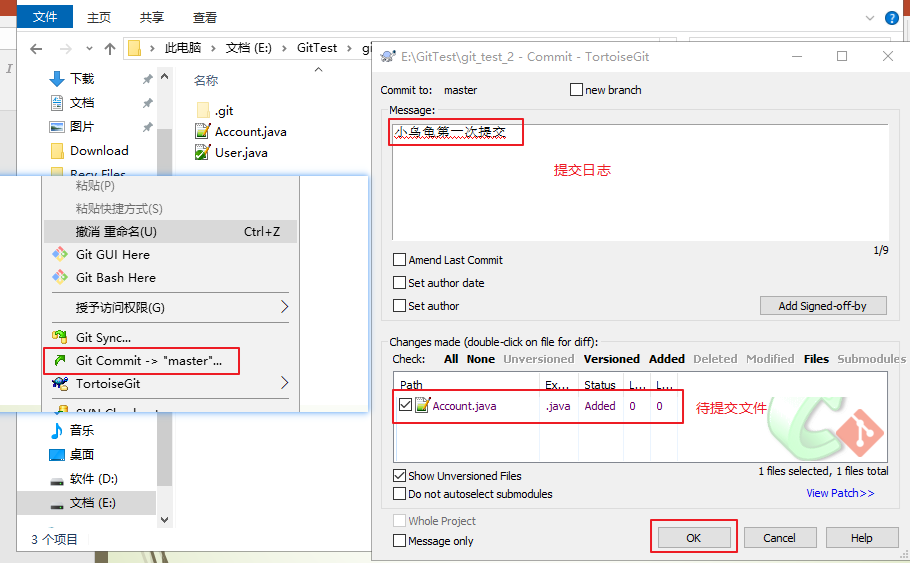Viewport: 910px width, 563px height.
Task: Open the Music library icon
Action: click(x=57, y=431)
